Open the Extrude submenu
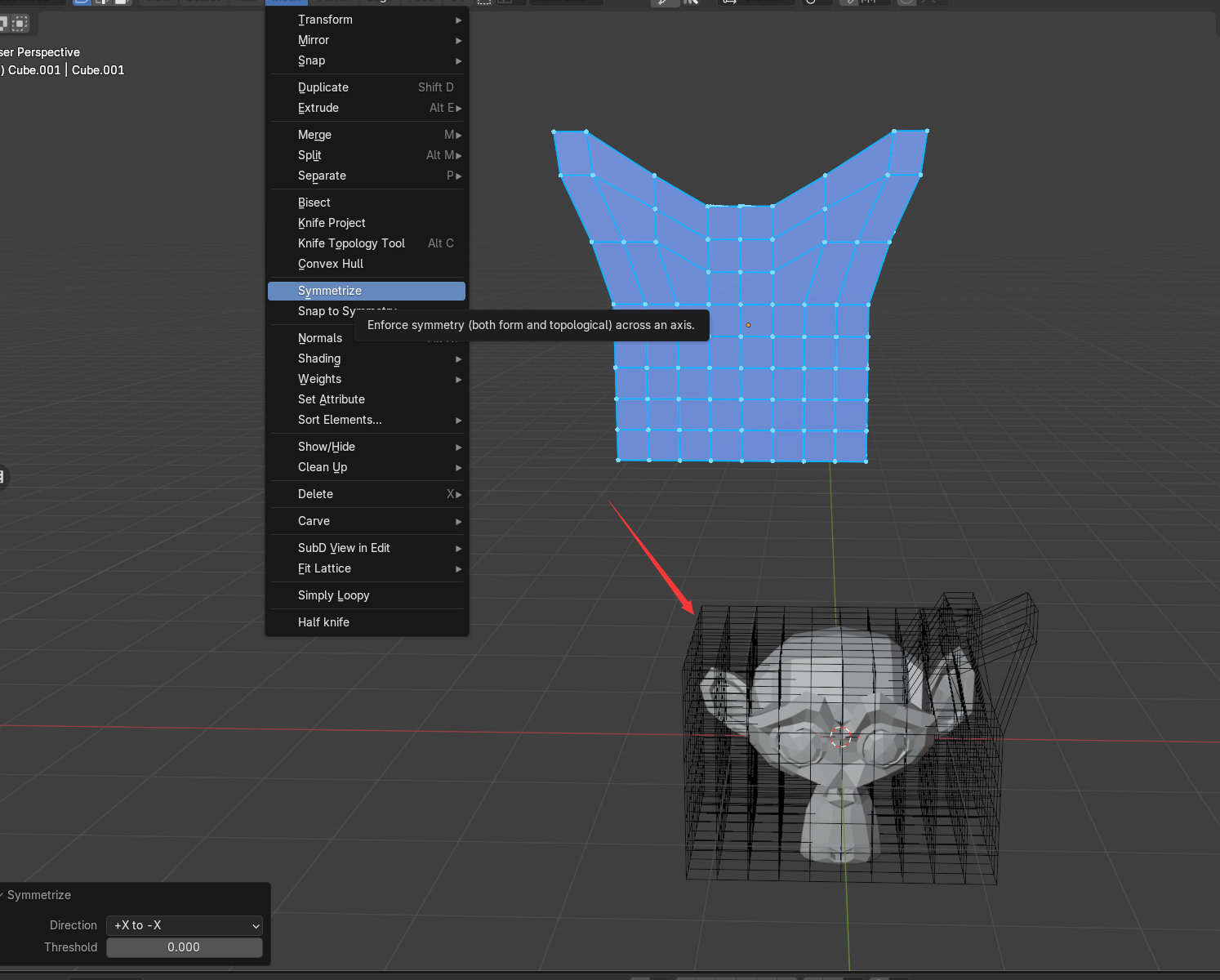1220x980 pixels. [367, 108]
